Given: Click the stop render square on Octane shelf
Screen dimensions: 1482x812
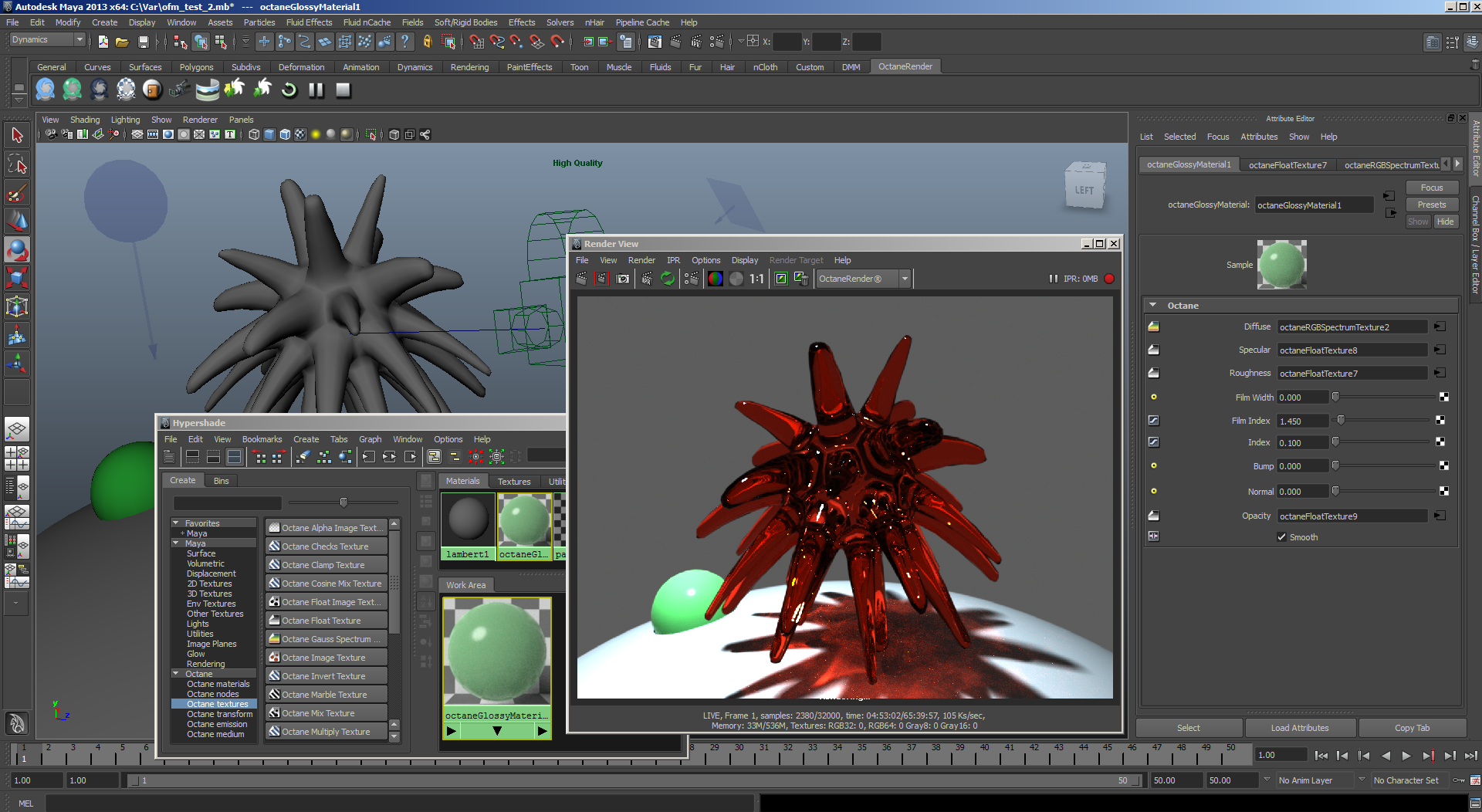Looking at the screenshot, I should coord(343,90).
